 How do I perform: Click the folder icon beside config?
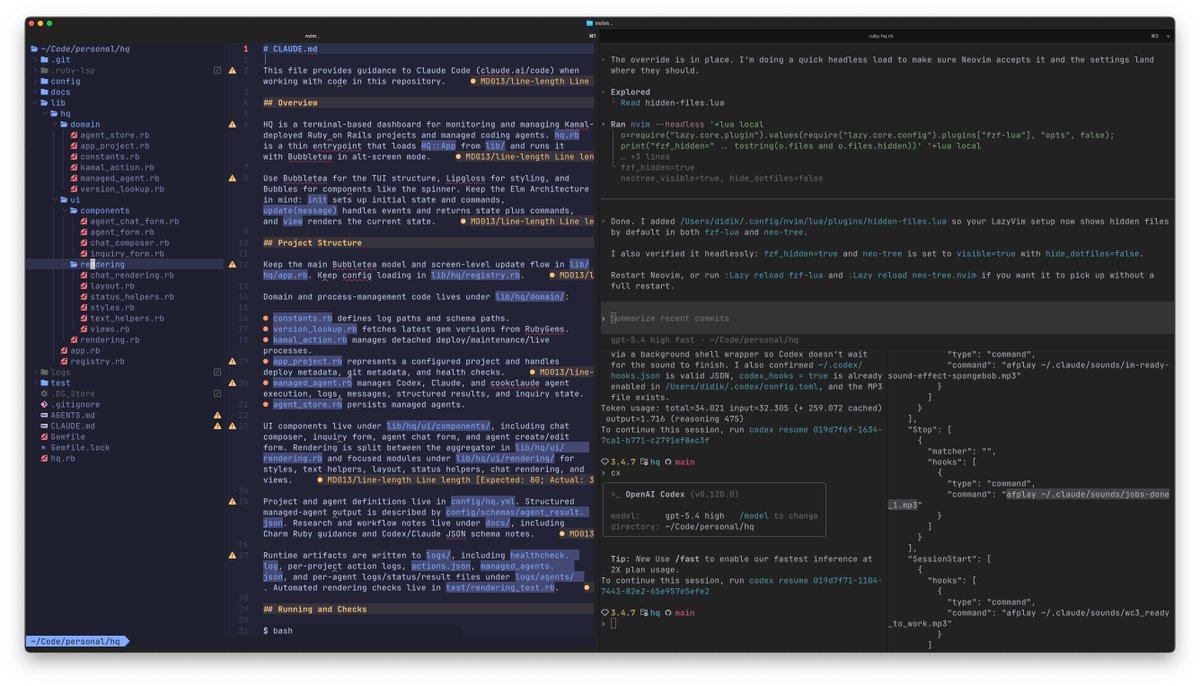(45, 81)
